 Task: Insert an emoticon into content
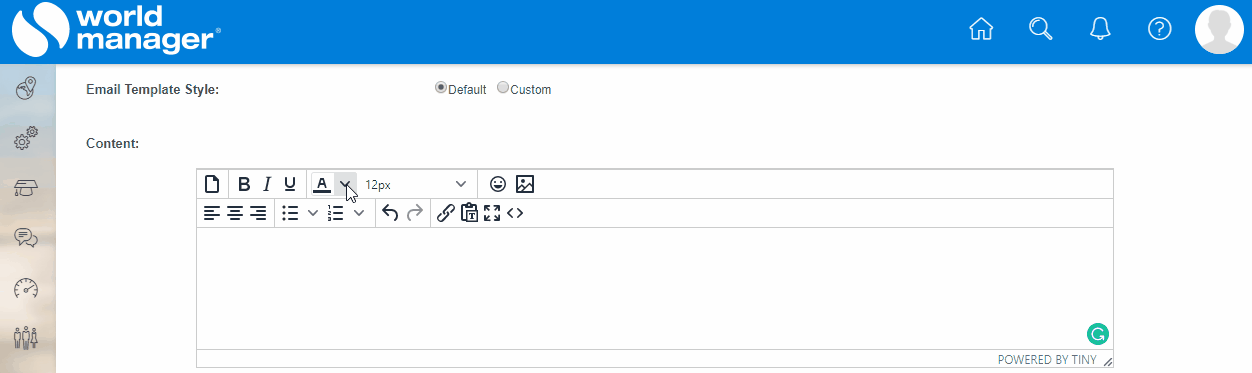point(498,184)
